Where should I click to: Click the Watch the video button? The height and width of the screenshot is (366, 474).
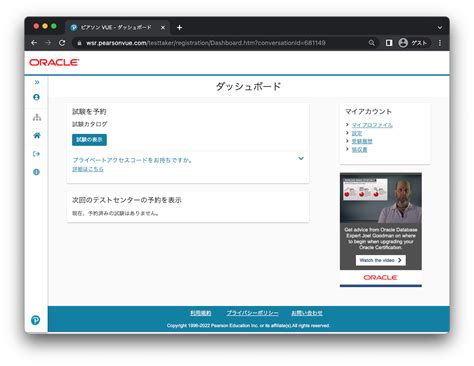pos(381,260)
